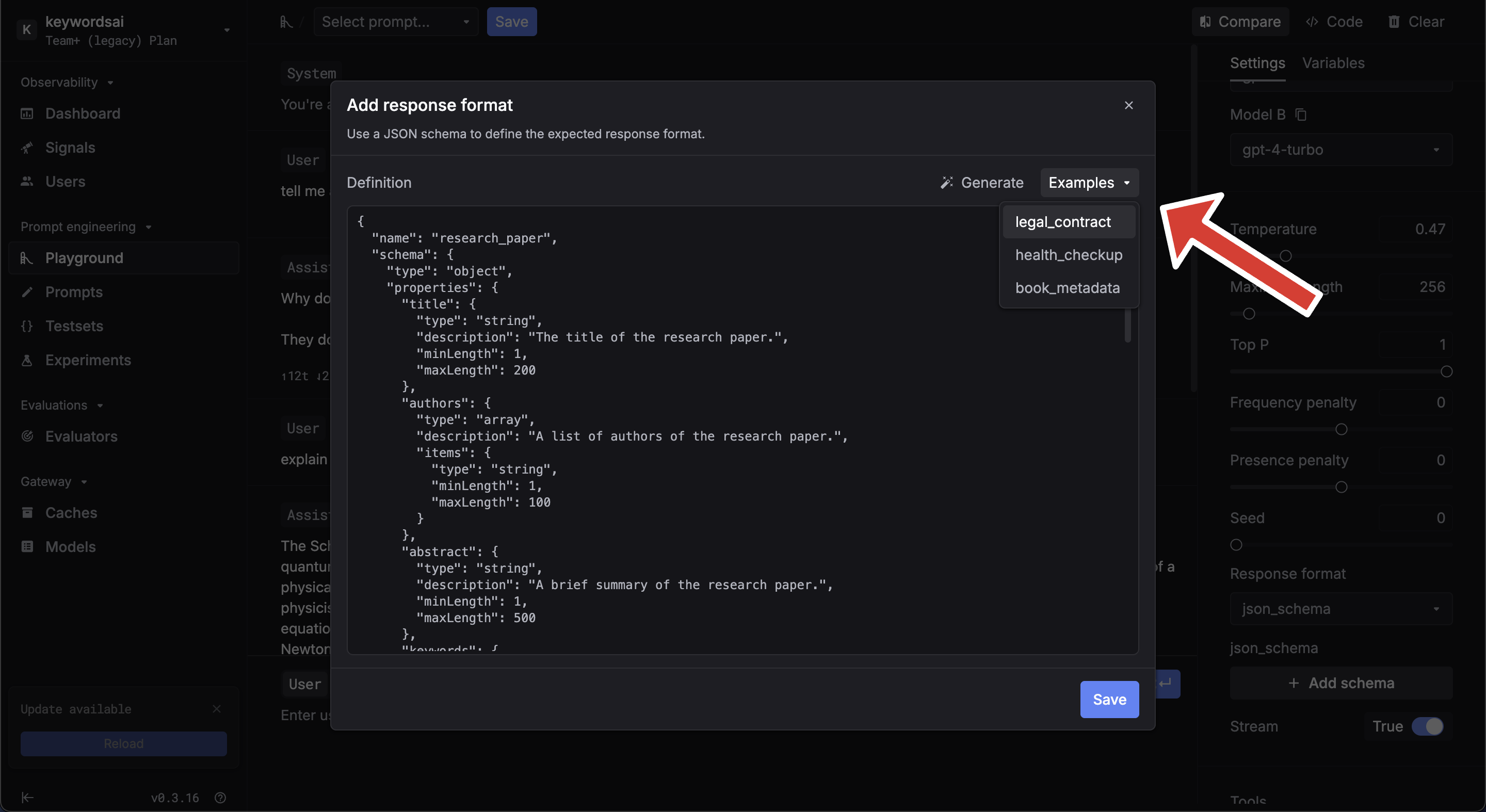Collapse the Observability section
This screenshot has height=812, width=1486.
[67, 83]
